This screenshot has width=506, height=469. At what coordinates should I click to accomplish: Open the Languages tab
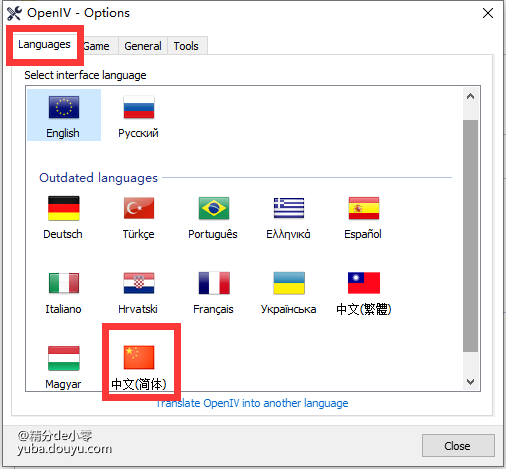(44, 44)
